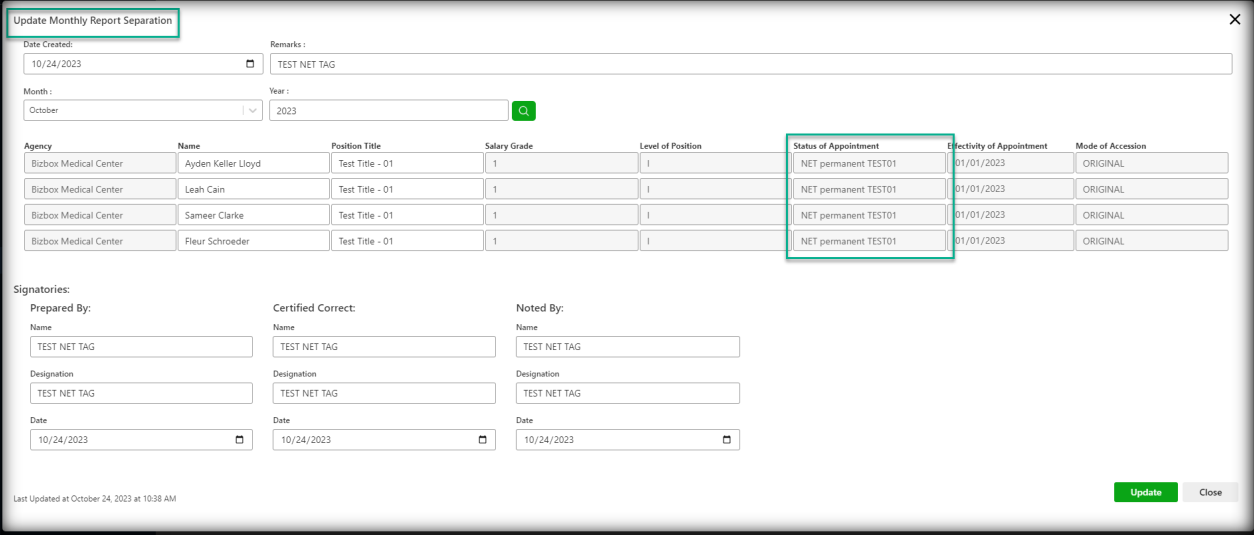Open Prepared By date calendar picker

pyautogui.click(x=239, y=440)
